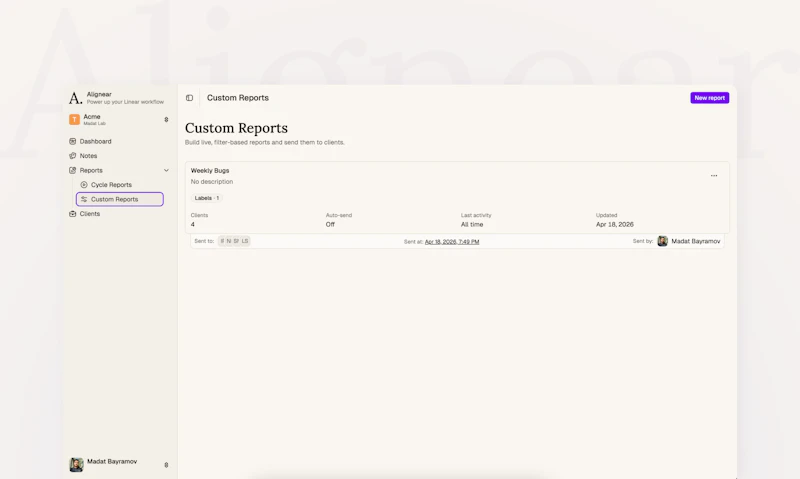Screen dimensions: 800x479
Task: Click 'Build live, filter-based reports' subtitle text
Action: (x=264, y=142)
